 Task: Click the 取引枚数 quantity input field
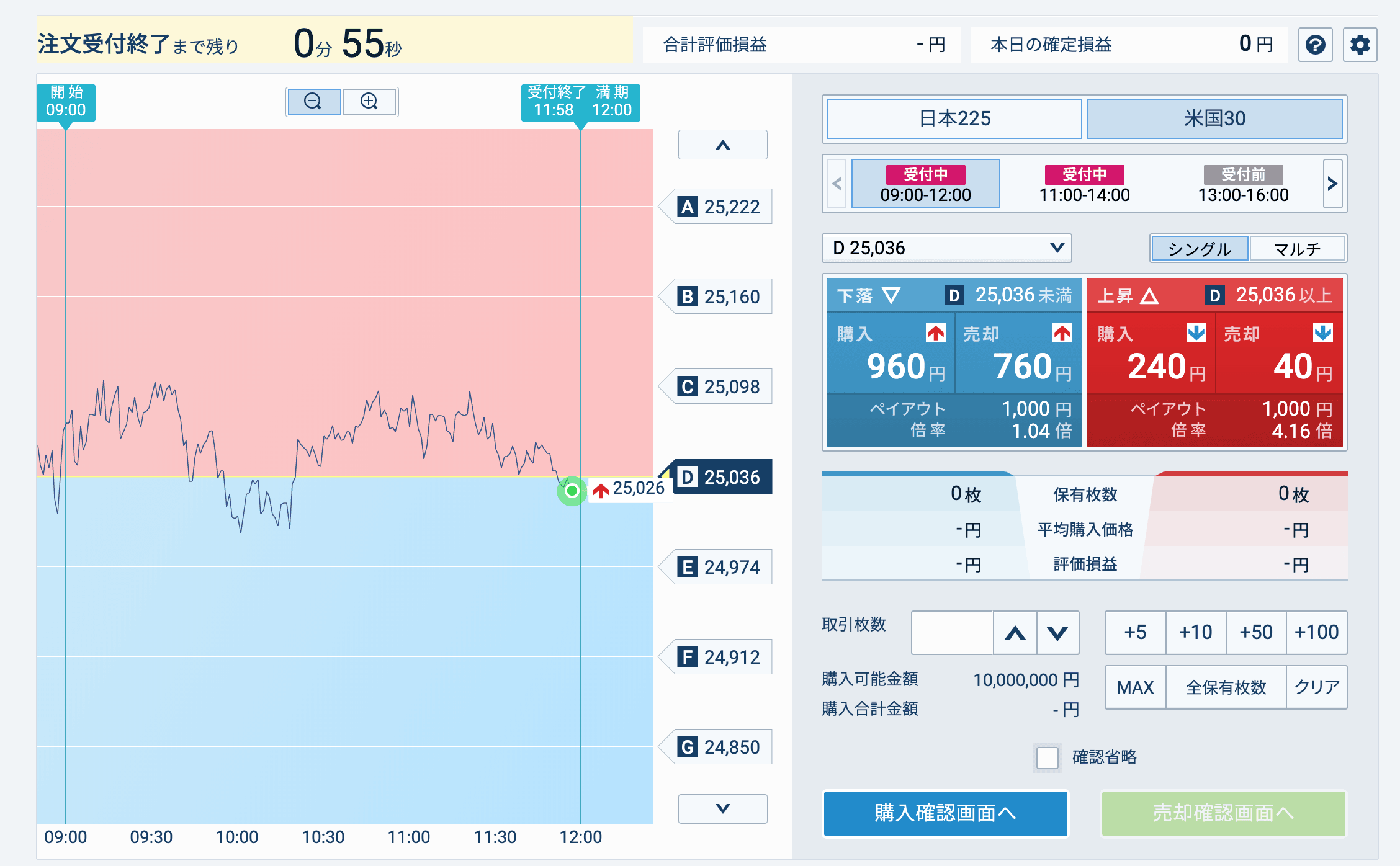pyautogui.click(x=952, y=633)
